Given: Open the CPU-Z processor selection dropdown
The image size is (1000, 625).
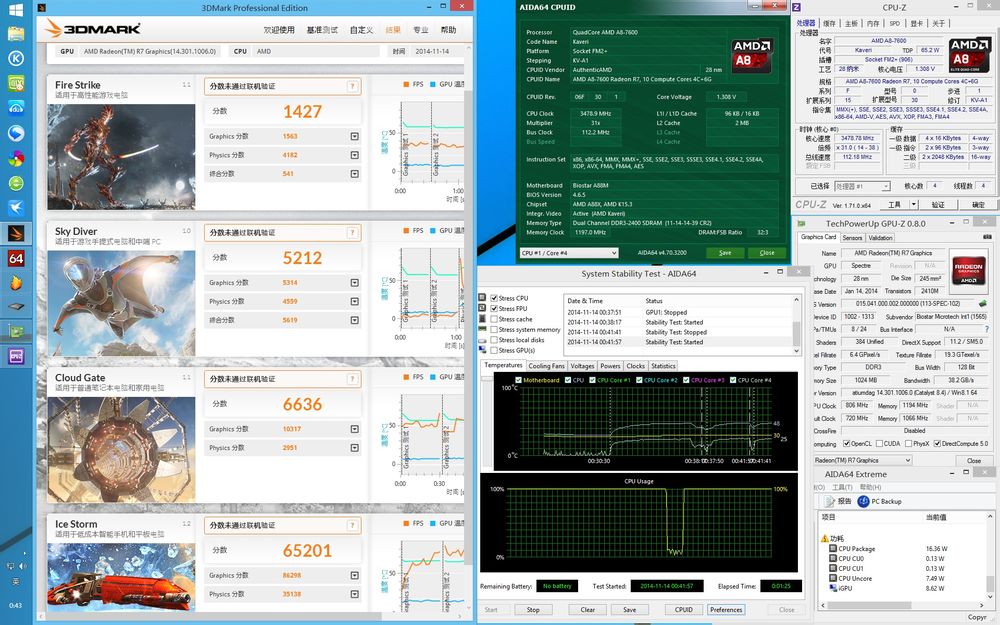Looking at the screenshot, I should click(x=862, y=186).
